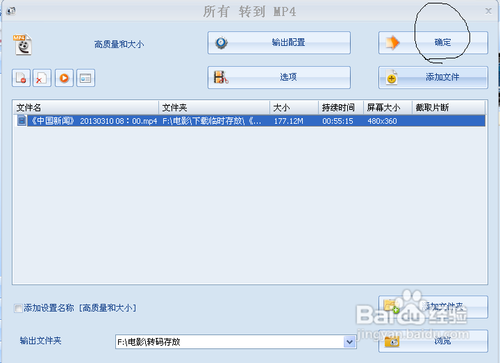
Task: Click the 177.12M size cell
Action: pos(289,121)
